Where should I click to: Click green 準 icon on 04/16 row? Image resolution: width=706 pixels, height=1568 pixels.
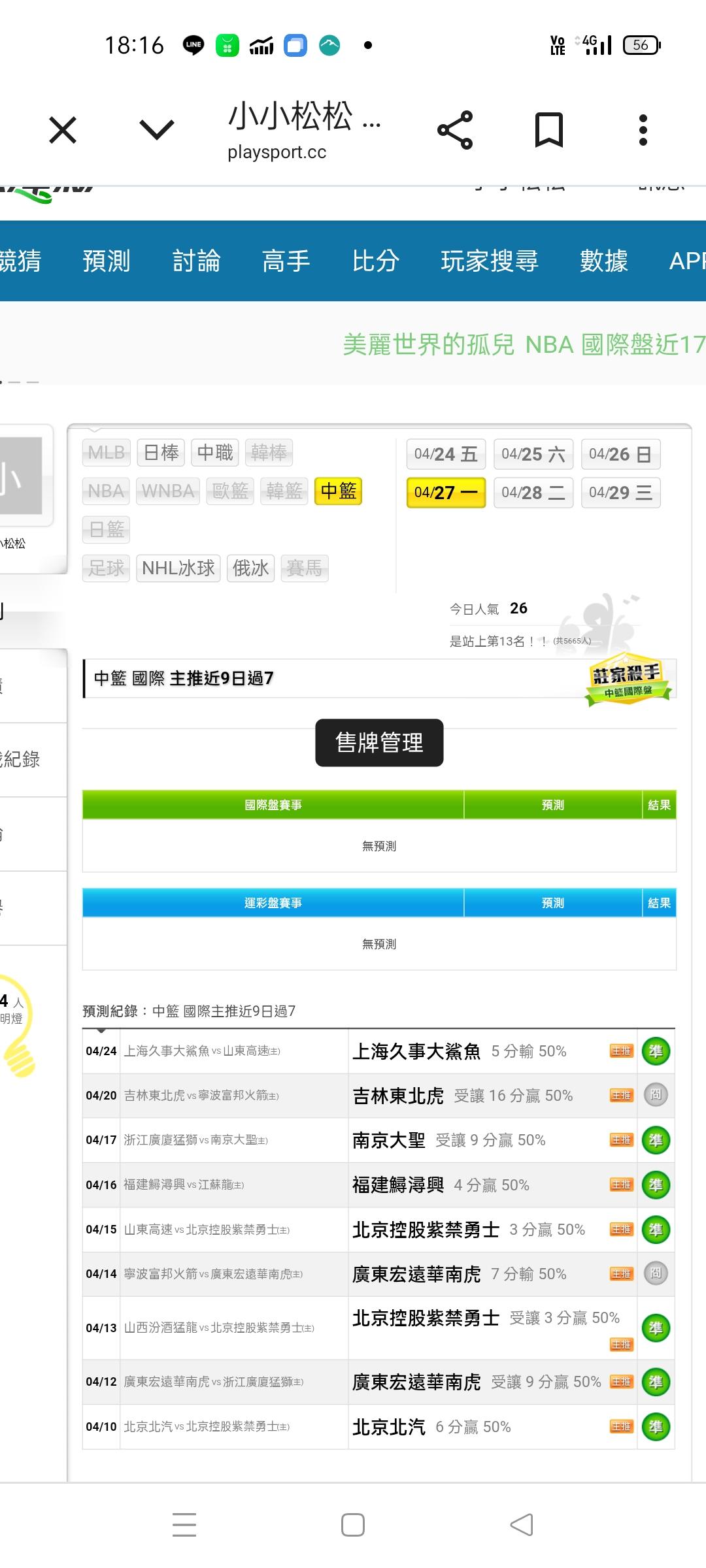[656, 1185]
